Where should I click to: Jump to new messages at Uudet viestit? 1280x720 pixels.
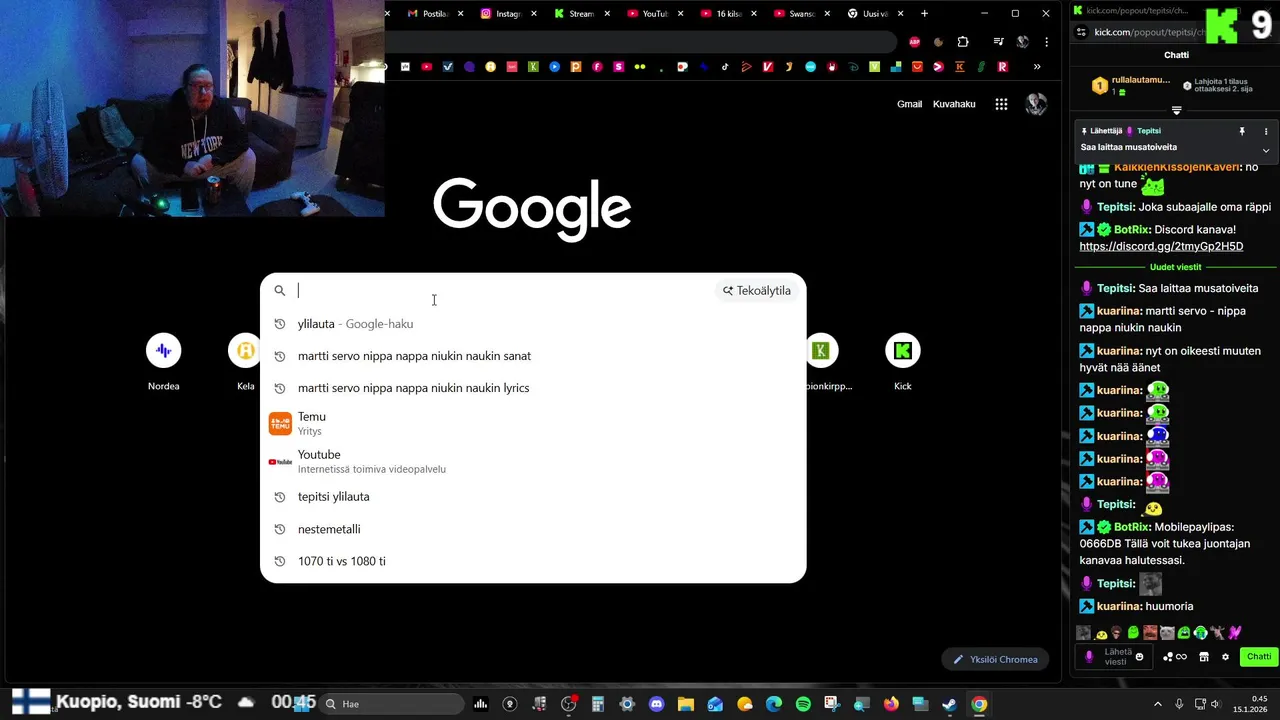tap(1176, 267)
